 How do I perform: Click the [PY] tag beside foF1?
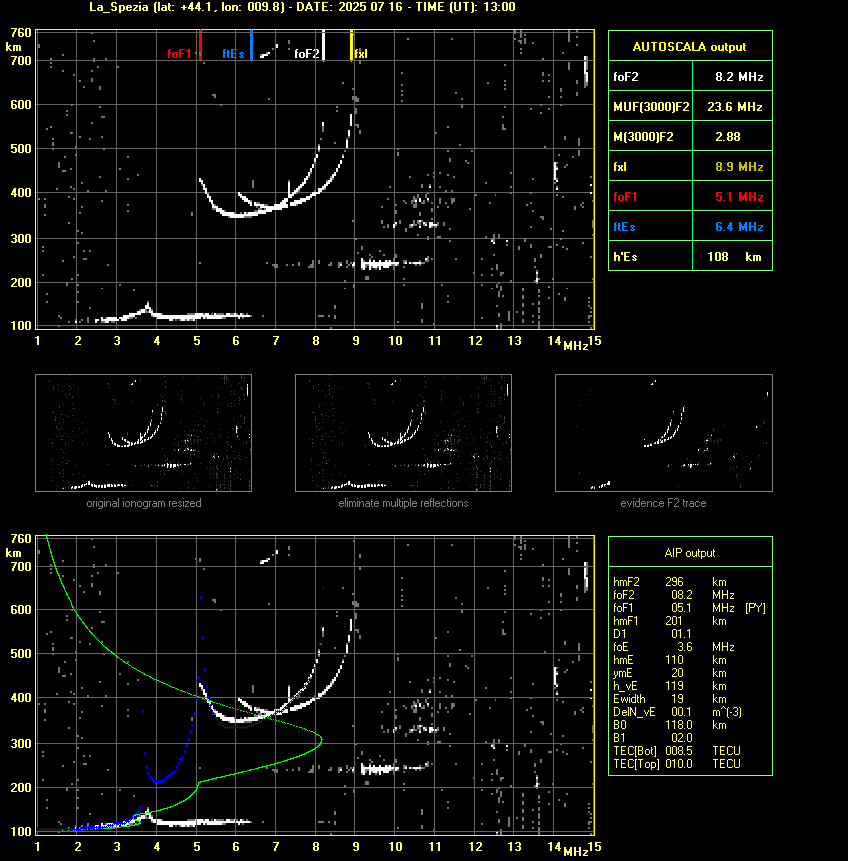755,608
